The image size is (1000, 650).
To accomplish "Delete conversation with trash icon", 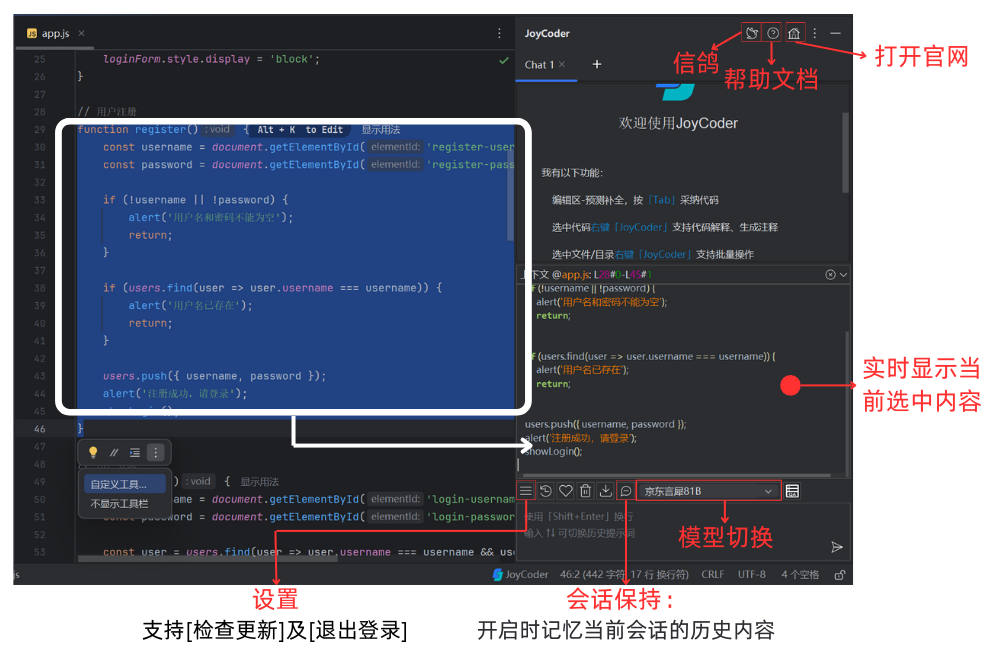I will [585, 491].
